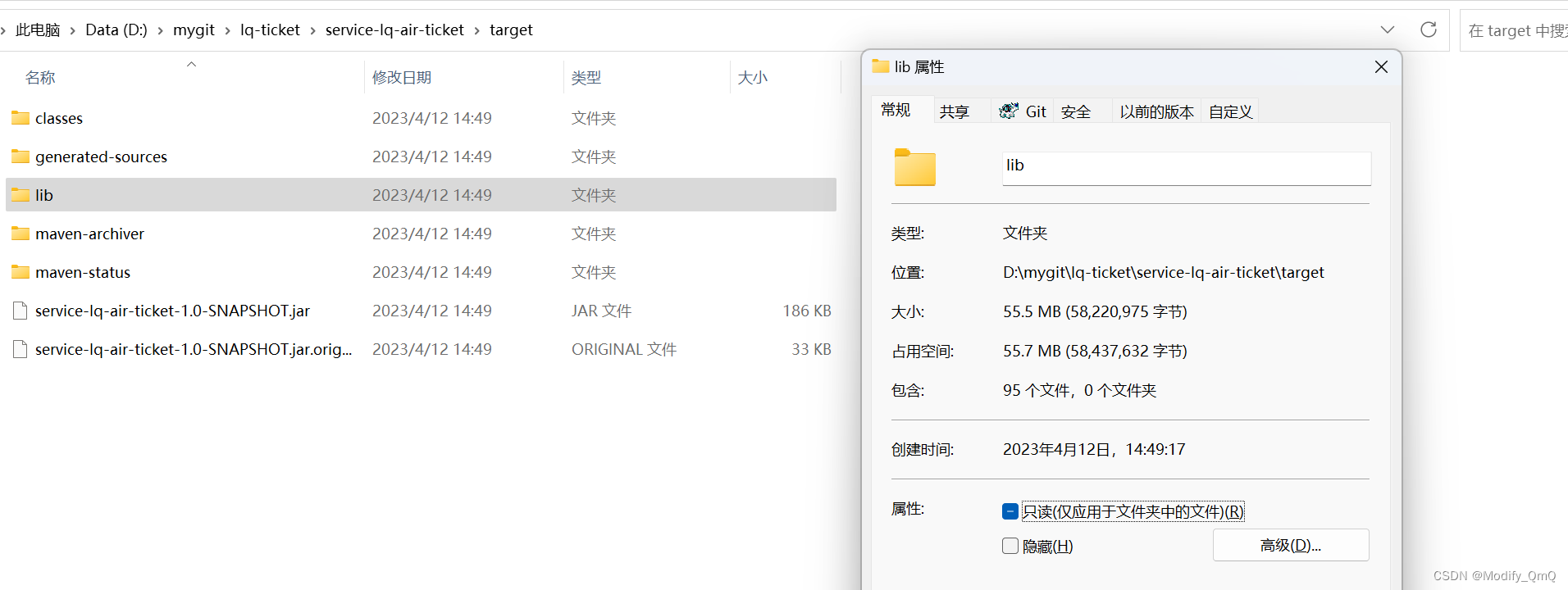The width and height of the screenshot is (1568, 590).
Task: Select the classes folder name
Action: [x=59, y=118]
